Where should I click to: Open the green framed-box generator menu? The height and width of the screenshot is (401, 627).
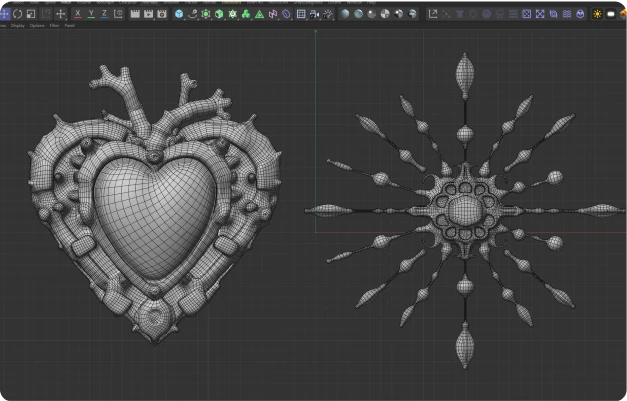tap(206, 14)
